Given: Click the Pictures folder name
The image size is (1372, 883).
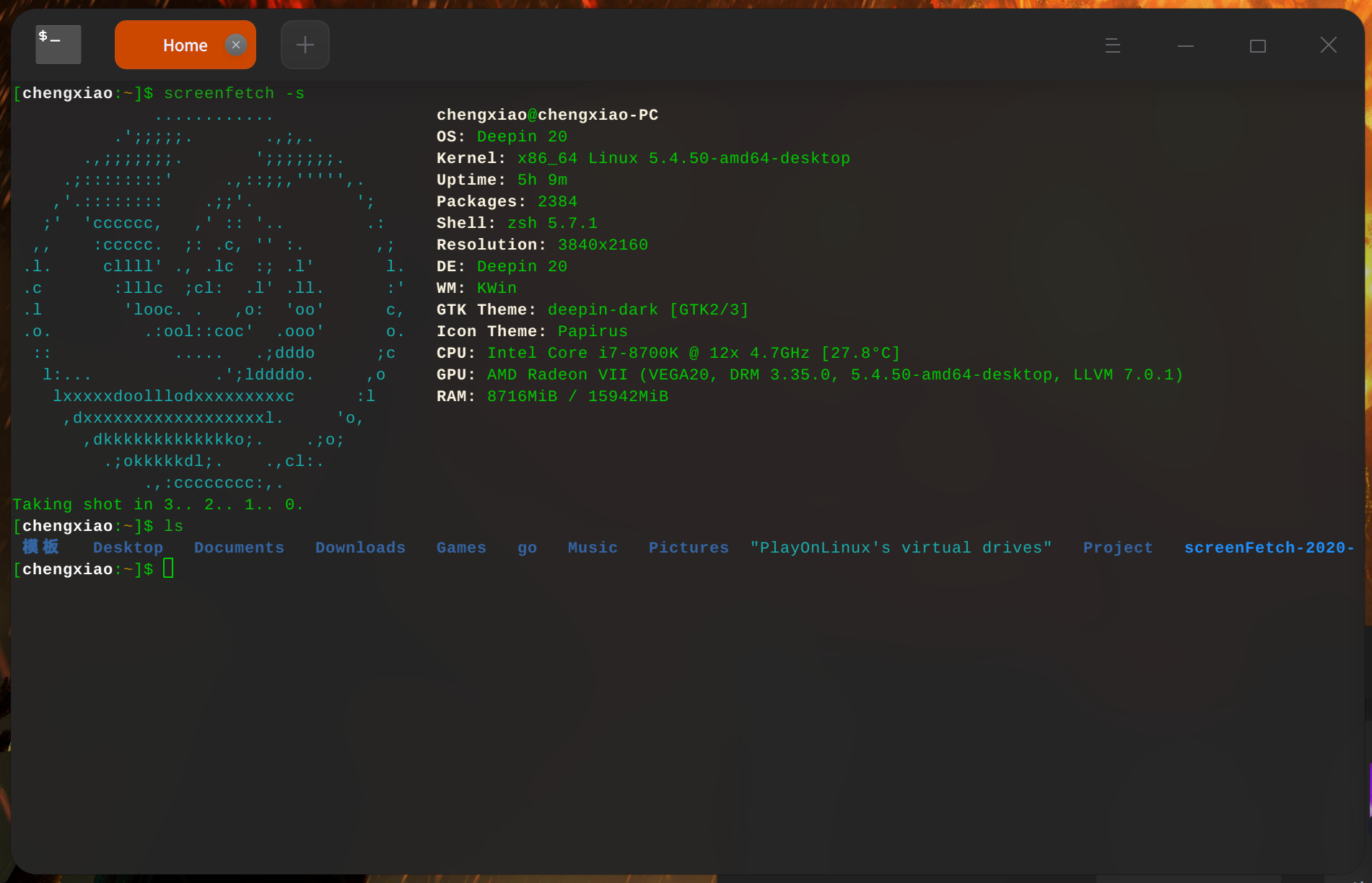Looking at the screenshot, I should (689, 548).
